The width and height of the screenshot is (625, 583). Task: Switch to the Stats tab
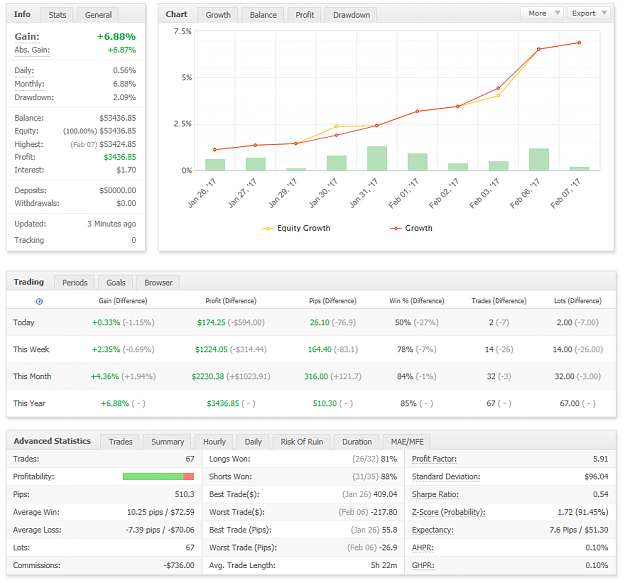(57, 15)
